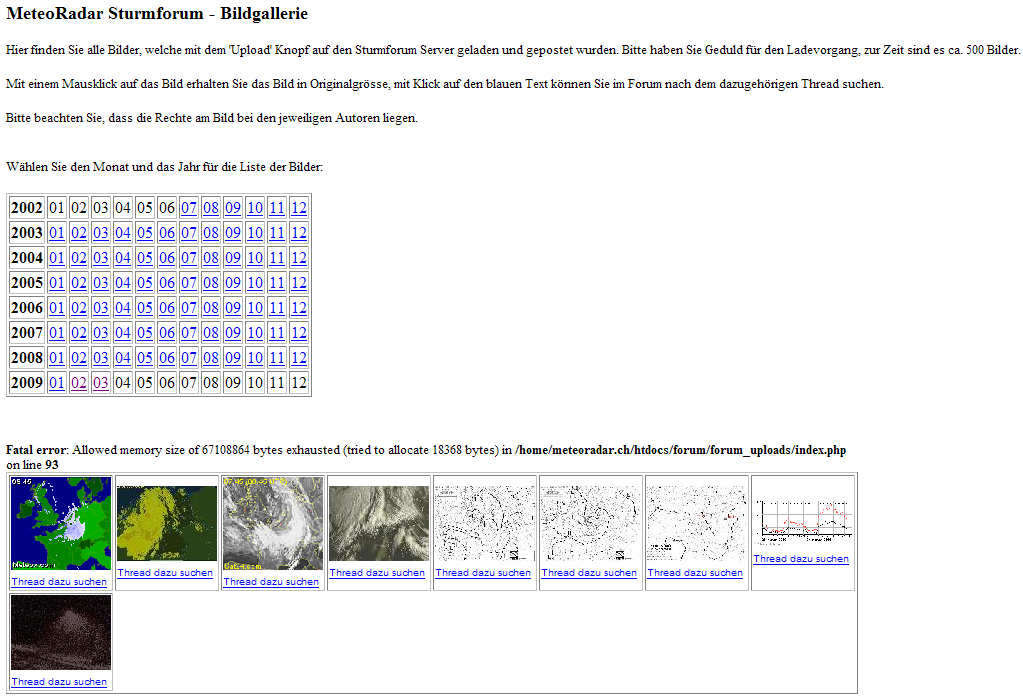This screenshot has width=1023, height=699.
Task: Open the olive-toned cloud satellite thumbnail
Action: click(x=379, y=523)
